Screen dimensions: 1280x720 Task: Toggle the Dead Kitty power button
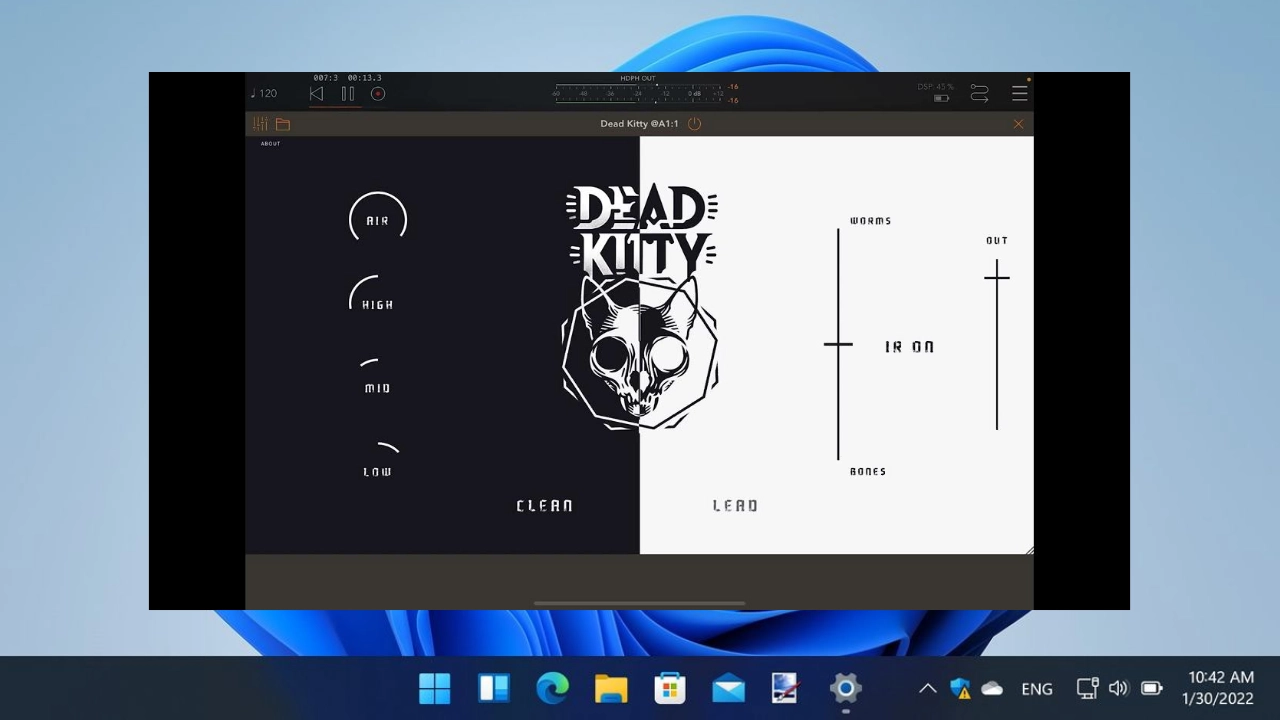point(695,124)
